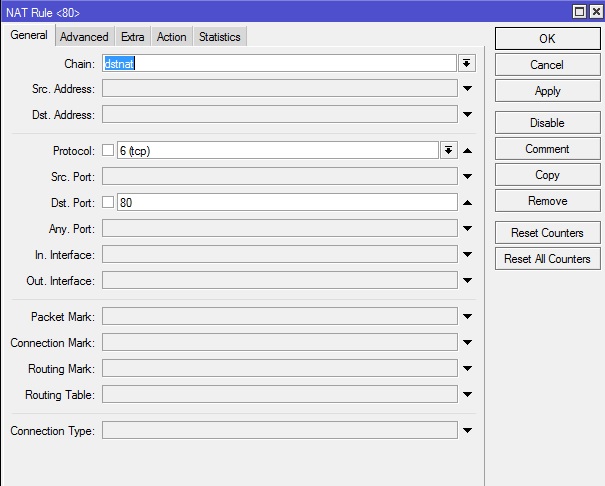This screenshot has width=605, height=486.
Task: Expand the Routing Table field
Action: (467, 395)
